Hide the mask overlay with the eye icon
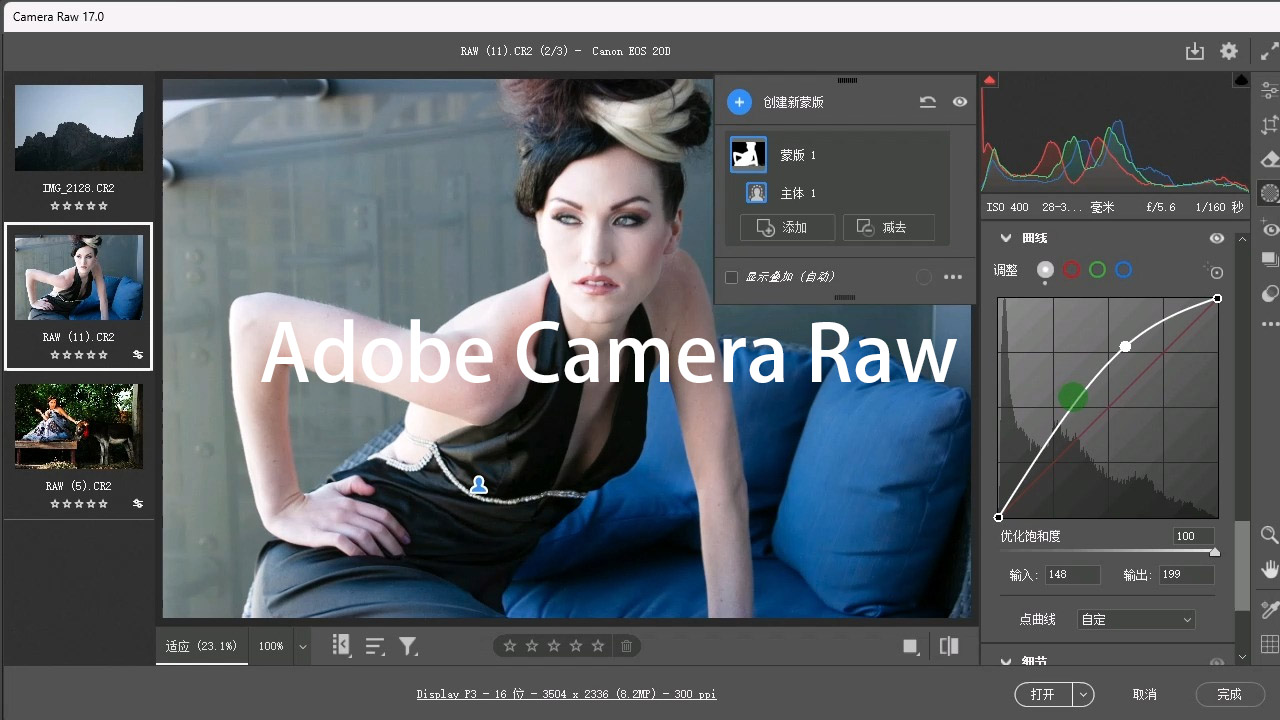The height and width of the screenshot is (720, 1280). click(960, 101)
